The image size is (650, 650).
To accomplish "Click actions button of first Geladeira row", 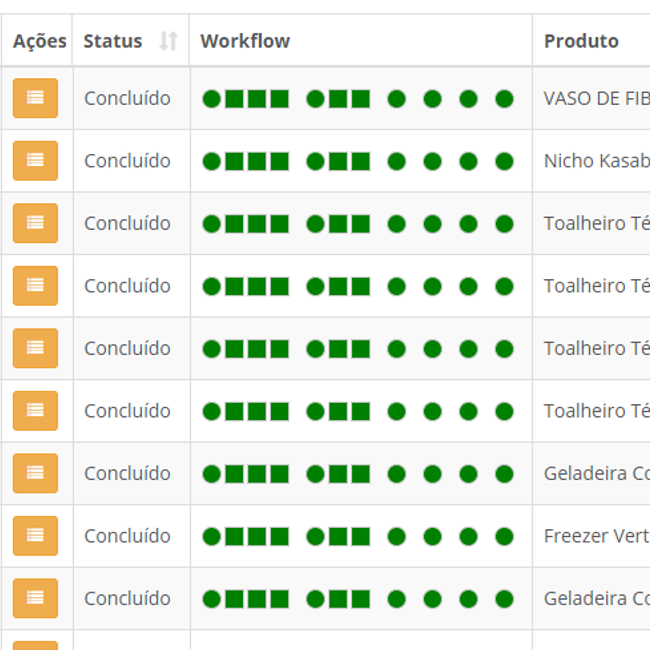I will click(x=35, y=473).
